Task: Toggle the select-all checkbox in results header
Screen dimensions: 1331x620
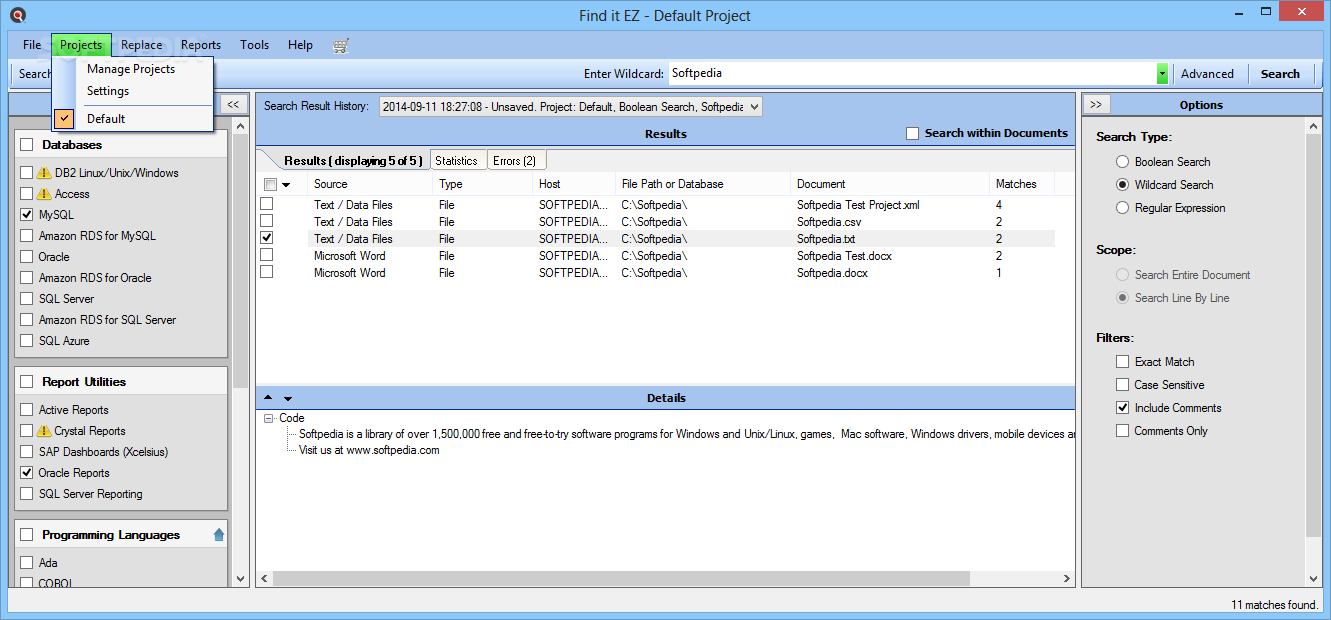Action: 270,184
